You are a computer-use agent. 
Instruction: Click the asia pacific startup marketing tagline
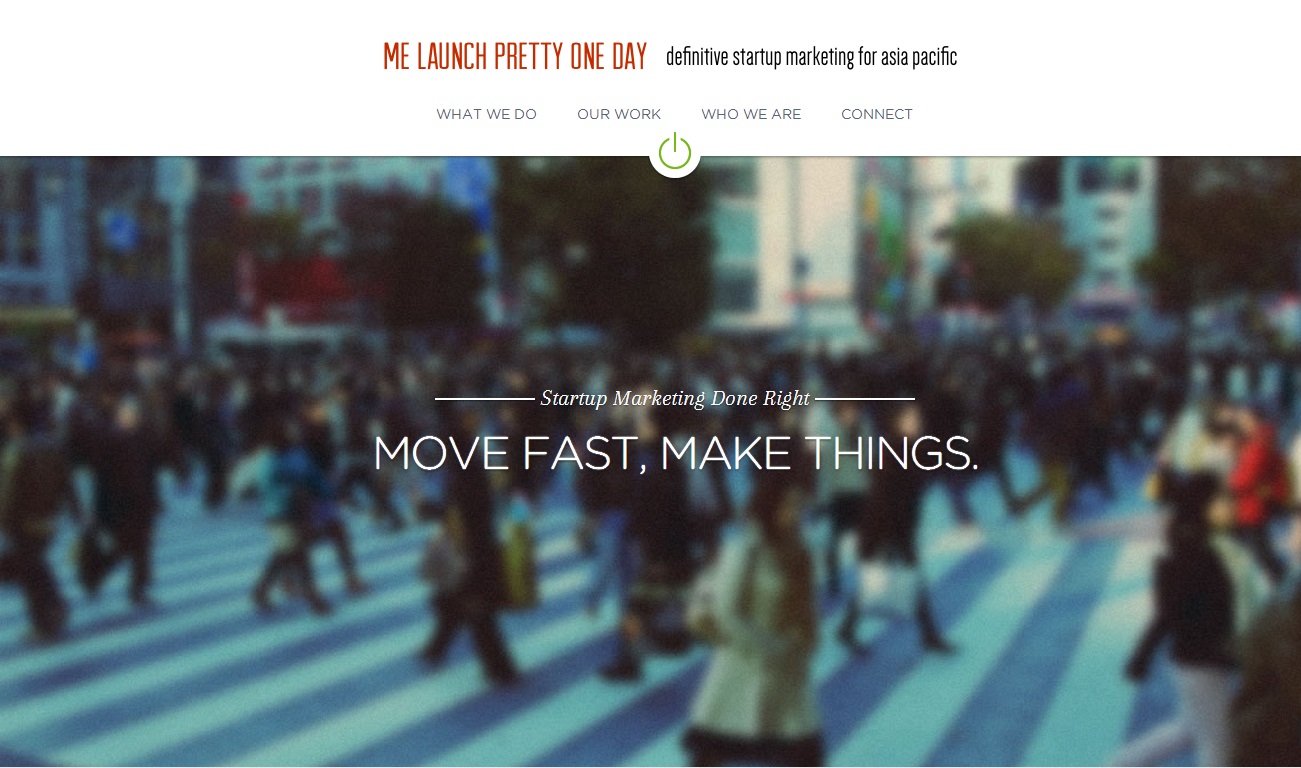coord(811,57)
